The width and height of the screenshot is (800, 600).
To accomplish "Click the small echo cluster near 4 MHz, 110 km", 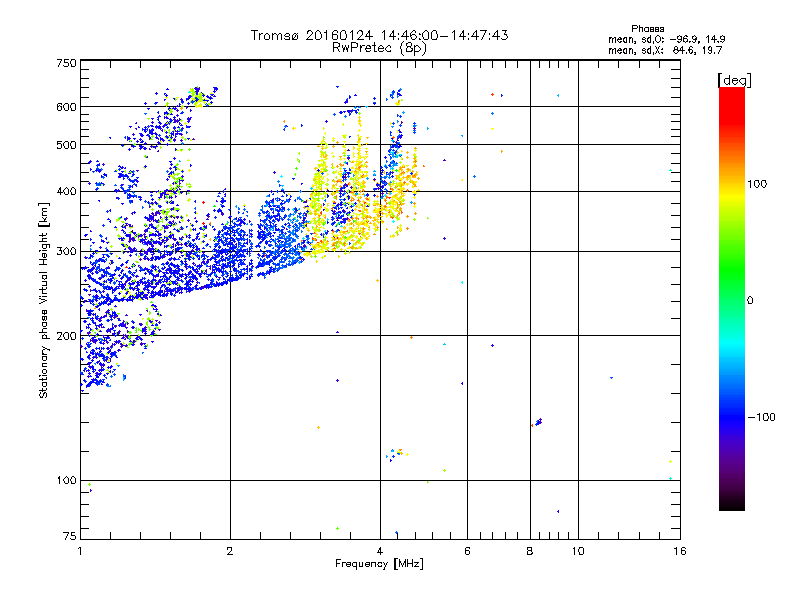I will pyautogui.click(x=397, y=454).
